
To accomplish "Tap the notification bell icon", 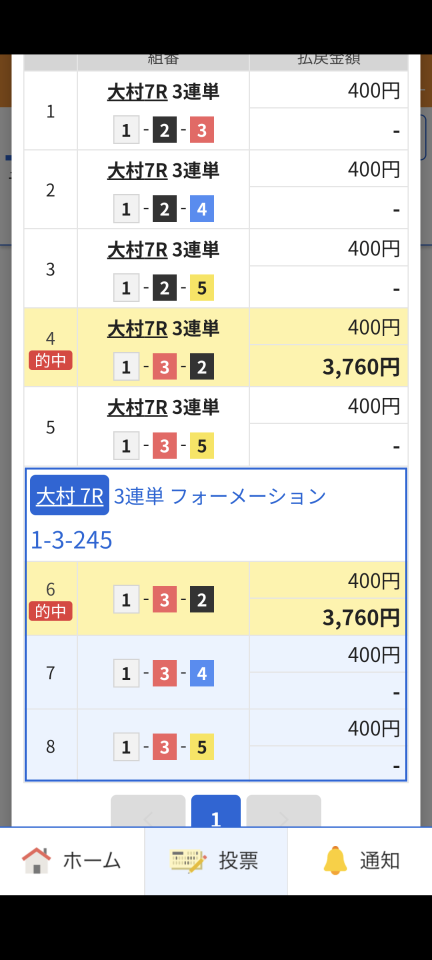I will click(x=335, y=860).
